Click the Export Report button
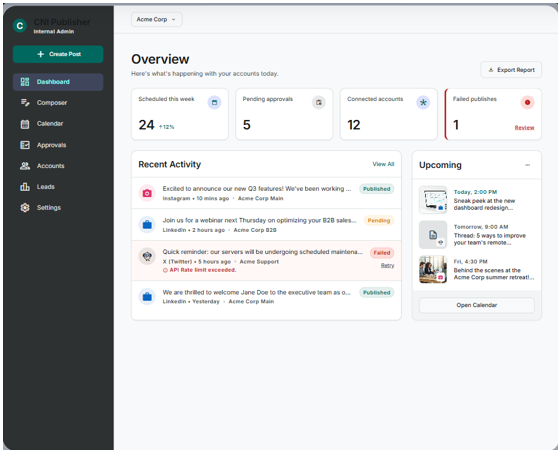This screenshot has height=450, width=558. (x=511, y=70)
